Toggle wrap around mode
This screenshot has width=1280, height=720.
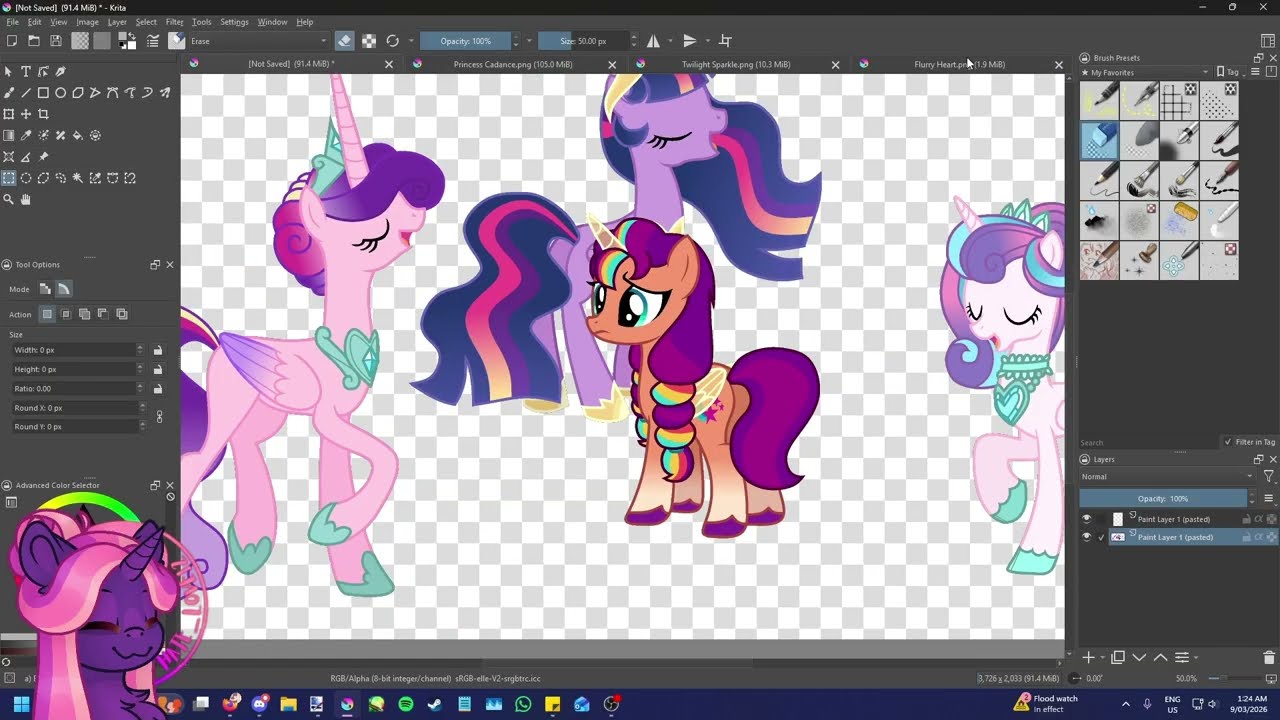pyautogui.click(x=726, y=41)
